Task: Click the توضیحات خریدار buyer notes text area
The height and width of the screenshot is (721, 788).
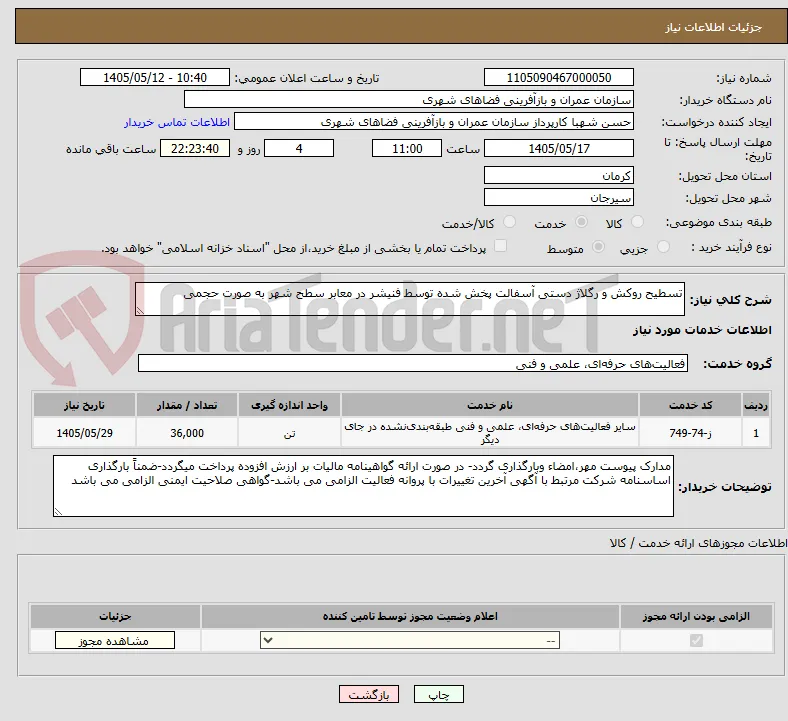Action: point(363,486)
